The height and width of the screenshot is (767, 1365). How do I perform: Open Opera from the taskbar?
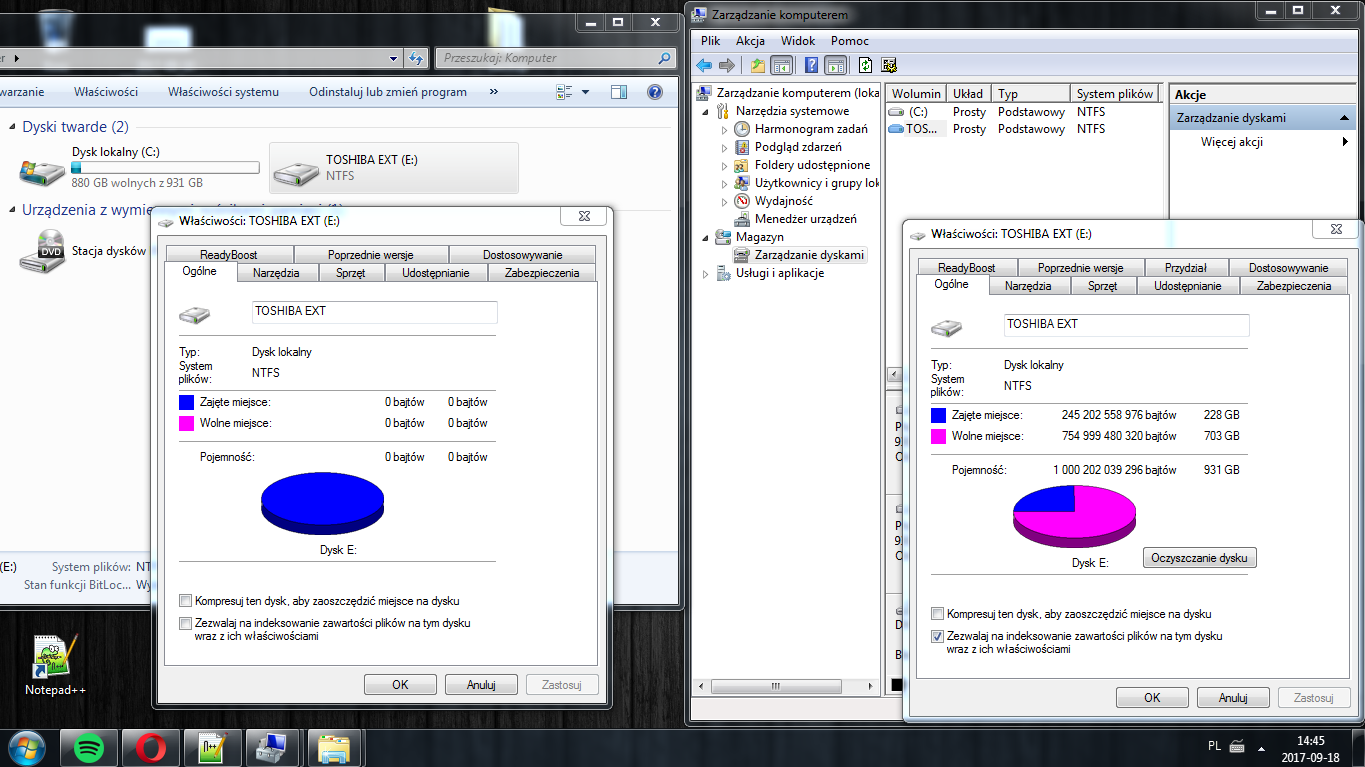click(150, 747)
